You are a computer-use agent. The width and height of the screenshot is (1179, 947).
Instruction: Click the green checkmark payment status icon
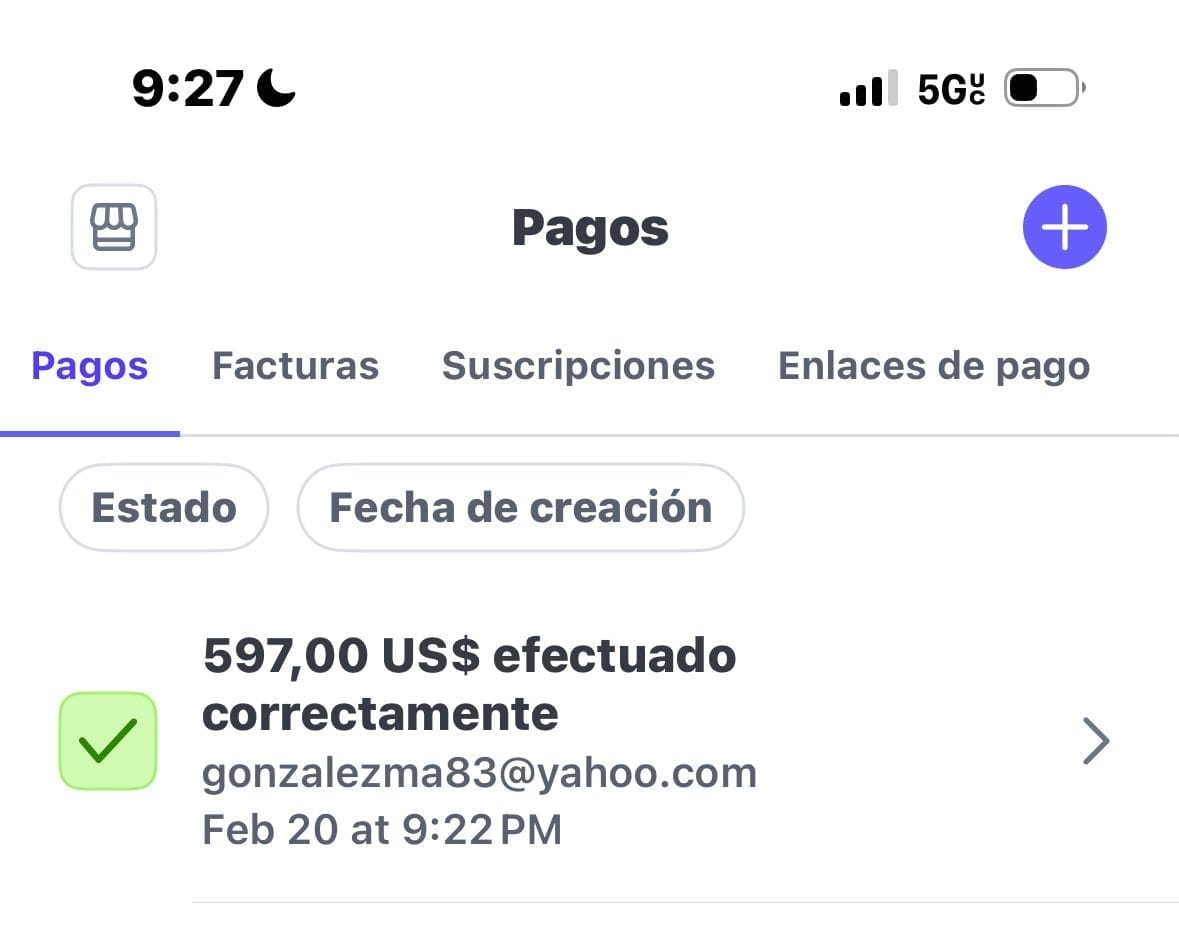(x=108, y=741)
